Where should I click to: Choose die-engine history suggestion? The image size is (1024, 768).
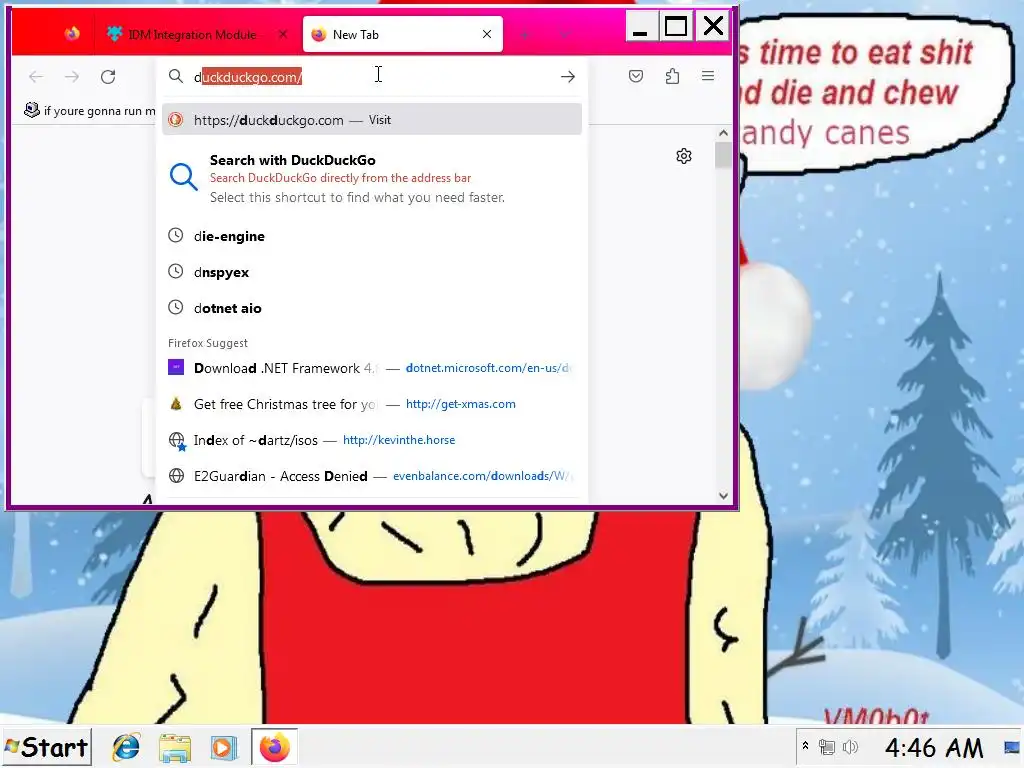[x=372, y=236]
